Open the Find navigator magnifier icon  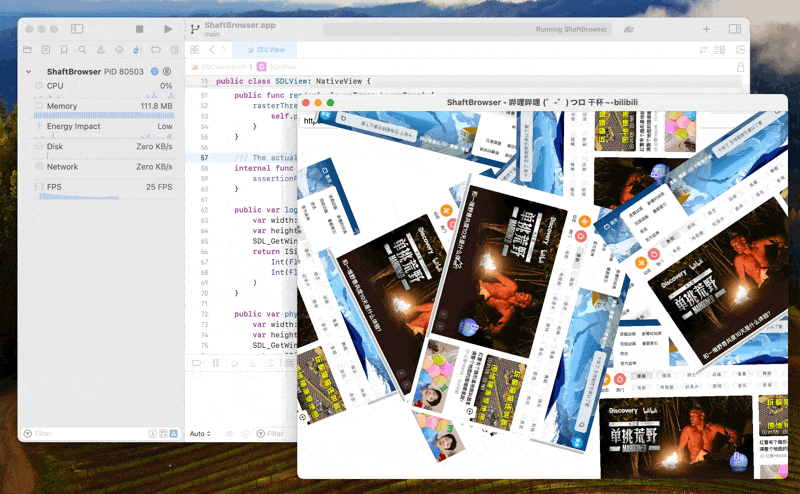coord(82,50)
